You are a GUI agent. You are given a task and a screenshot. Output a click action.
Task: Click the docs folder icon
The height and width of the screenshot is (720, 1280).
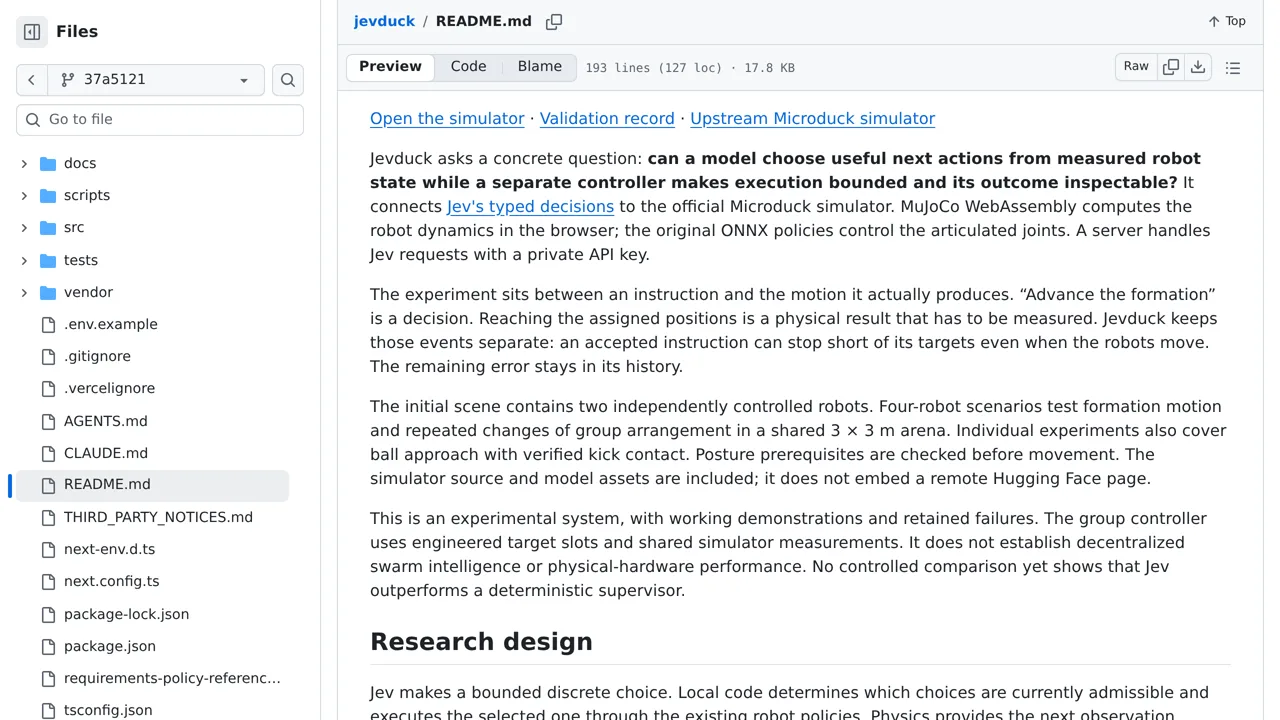pos(48,164)
